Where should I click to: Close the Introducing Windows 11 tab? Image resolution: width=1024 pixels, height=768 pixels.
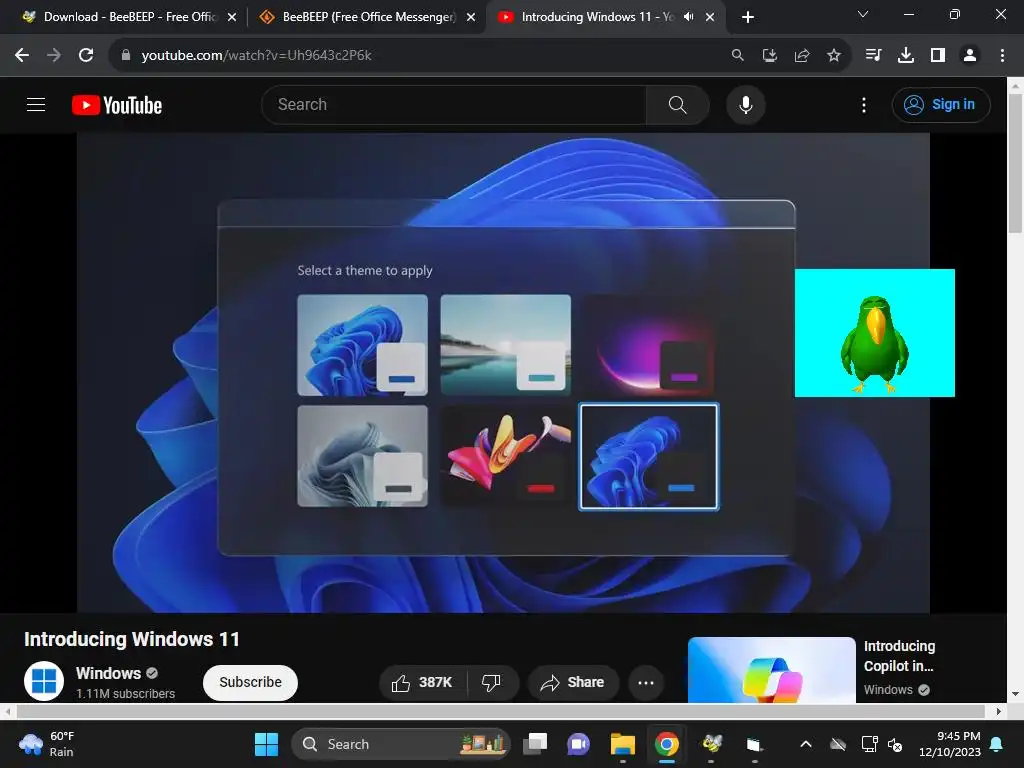click(x=710, y=17)
